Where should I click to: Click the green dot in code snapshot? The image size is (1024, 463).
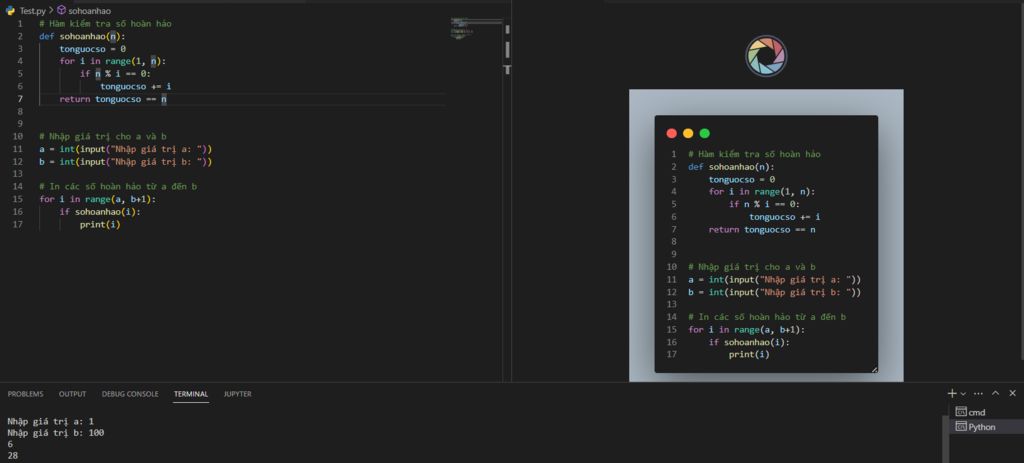704,133
